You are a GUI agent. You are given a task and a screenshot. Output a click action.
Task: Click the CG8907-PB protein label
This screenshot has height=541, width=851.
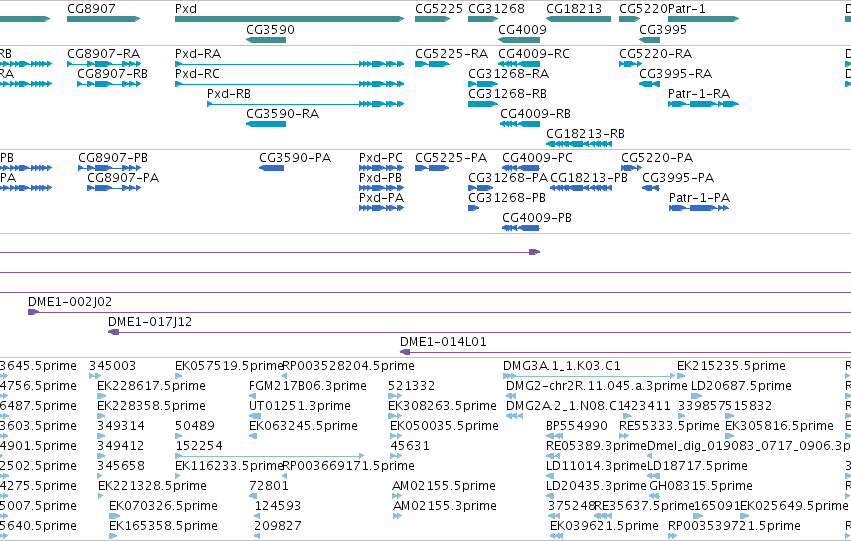click(x=113, y=158)
